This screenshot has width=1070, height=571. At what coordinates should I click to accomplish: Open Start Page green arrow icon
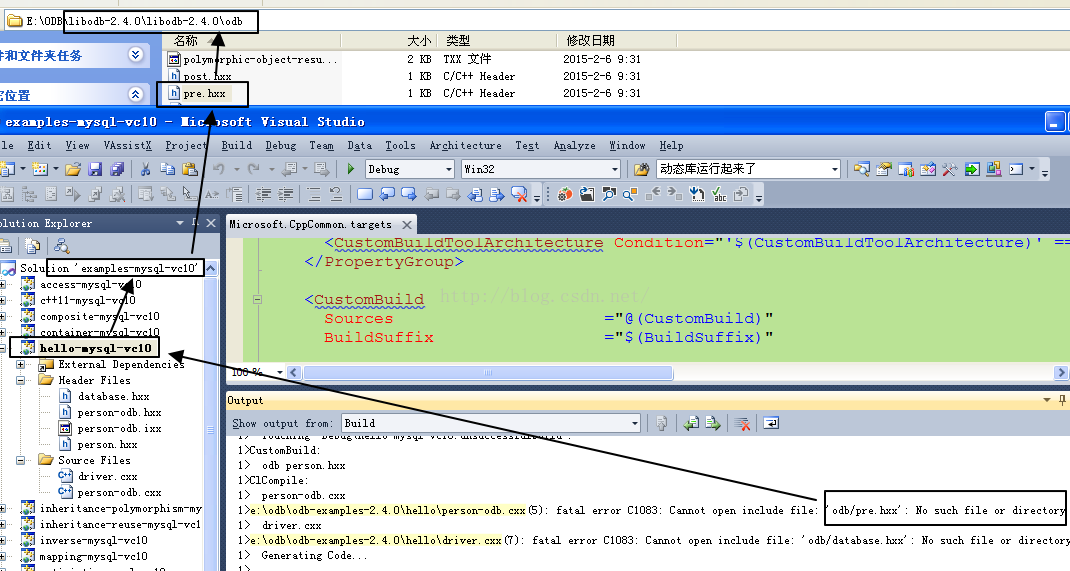click(x=972, y=169)
